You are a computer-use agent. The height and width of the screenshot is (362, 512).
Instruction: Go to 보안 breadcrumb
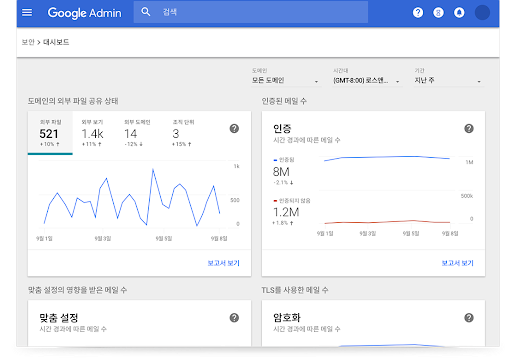[28, 42]
